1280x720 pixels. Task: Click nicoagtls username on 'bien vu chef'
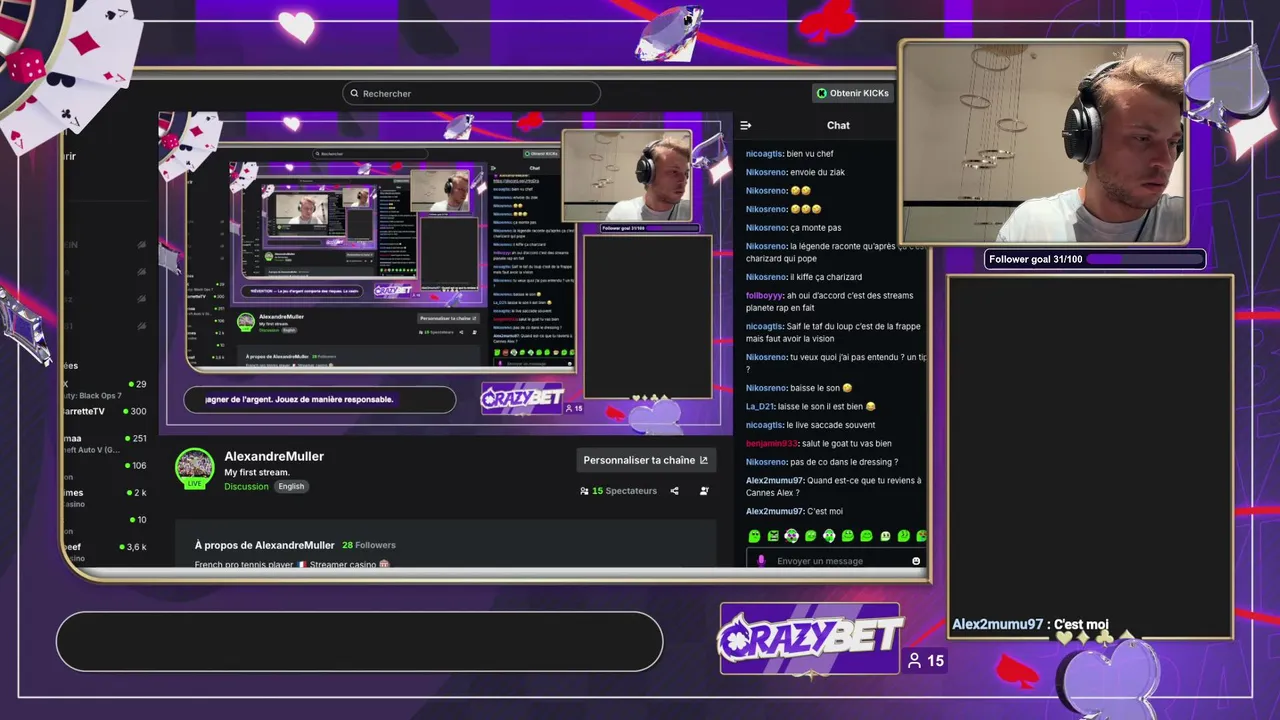pyautogui.click(x=764, y=154)
